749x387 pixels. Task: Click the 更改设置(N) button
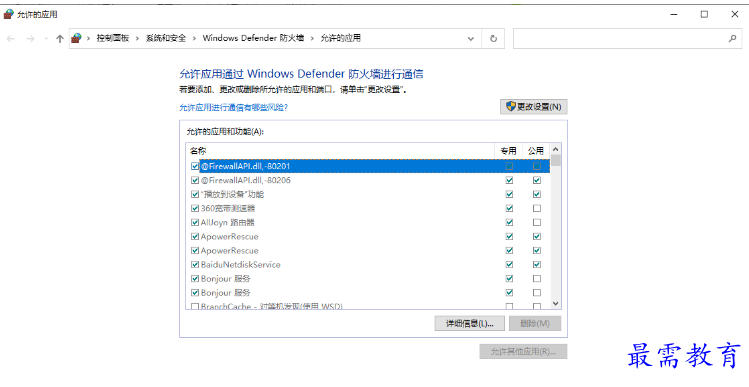pos(534,107)
